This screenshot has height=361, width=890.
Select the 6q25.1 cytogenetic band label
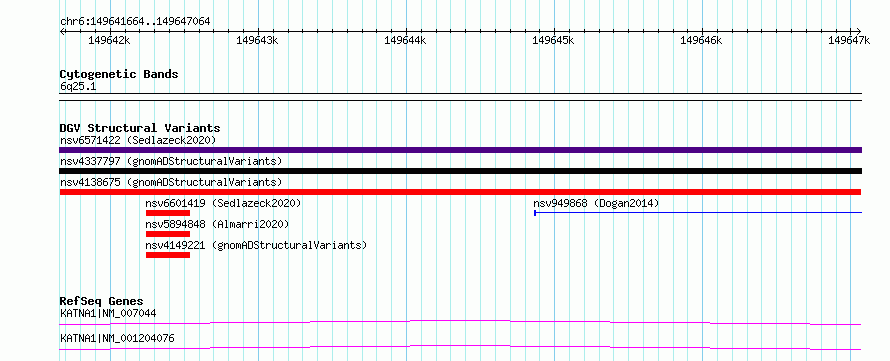pos(78,87)
